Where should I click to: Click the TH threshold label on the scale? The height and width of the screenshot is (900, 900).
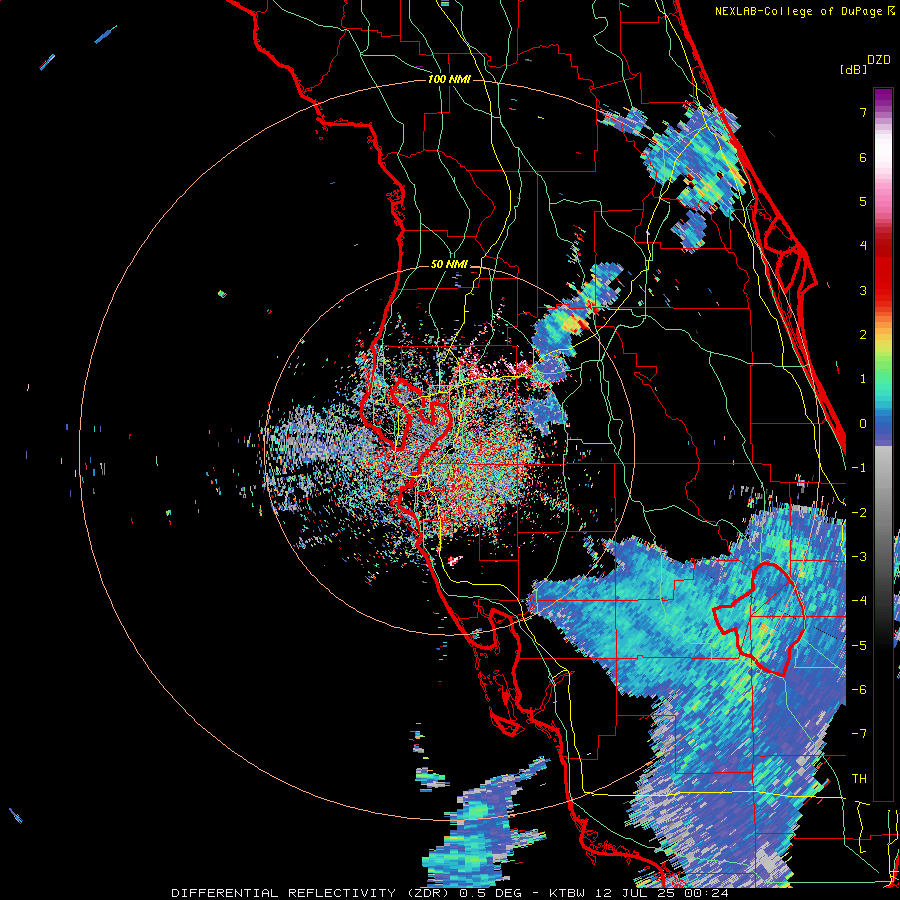[x=859, y=778]
